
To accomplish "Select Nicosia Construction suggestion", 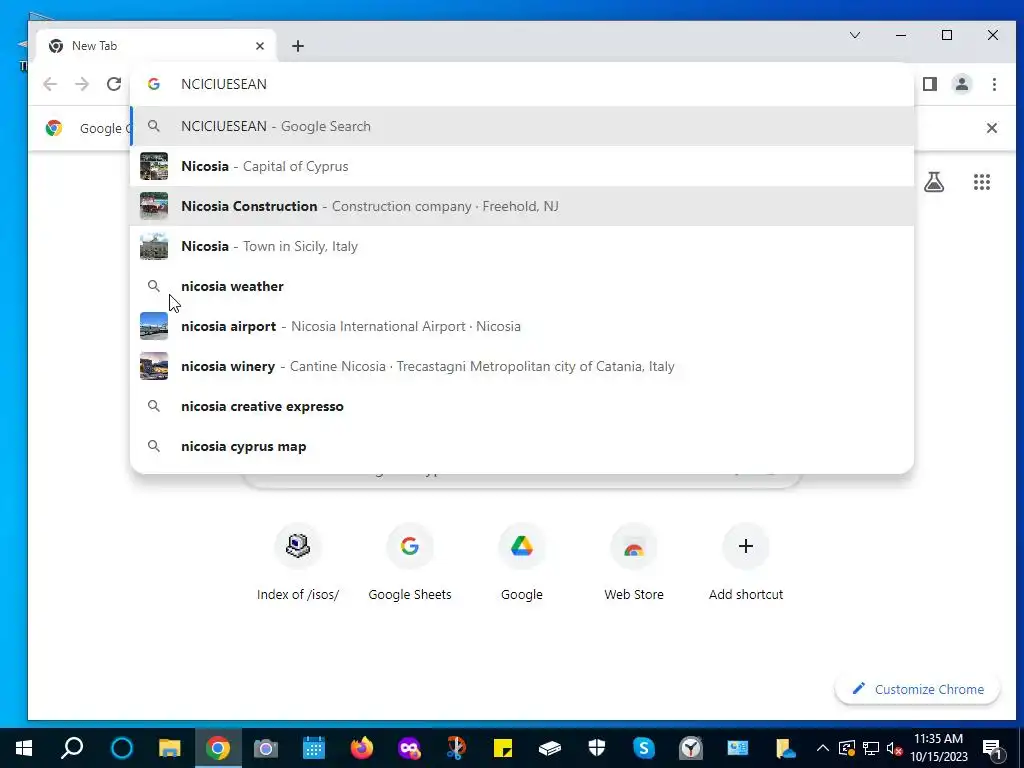I will coord(522,206).
